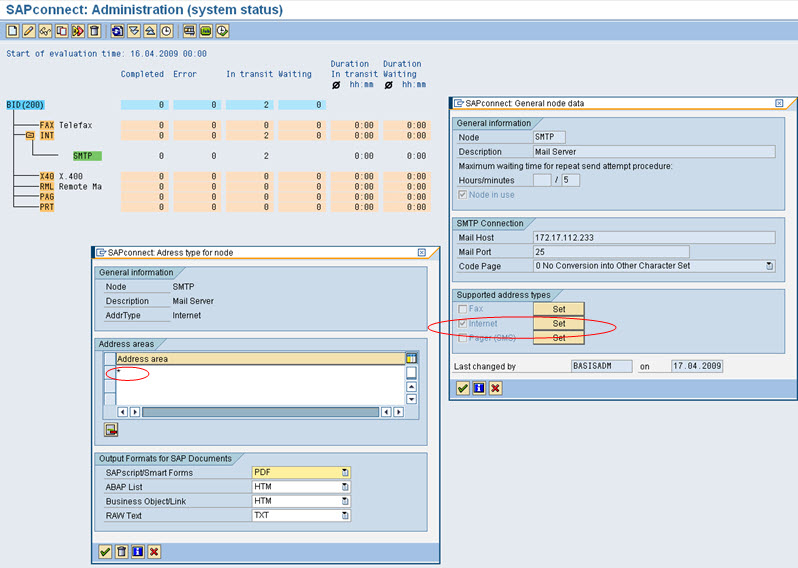Select the X40 X.400 tree node
The image size is (798, 568).
(61, 176)
